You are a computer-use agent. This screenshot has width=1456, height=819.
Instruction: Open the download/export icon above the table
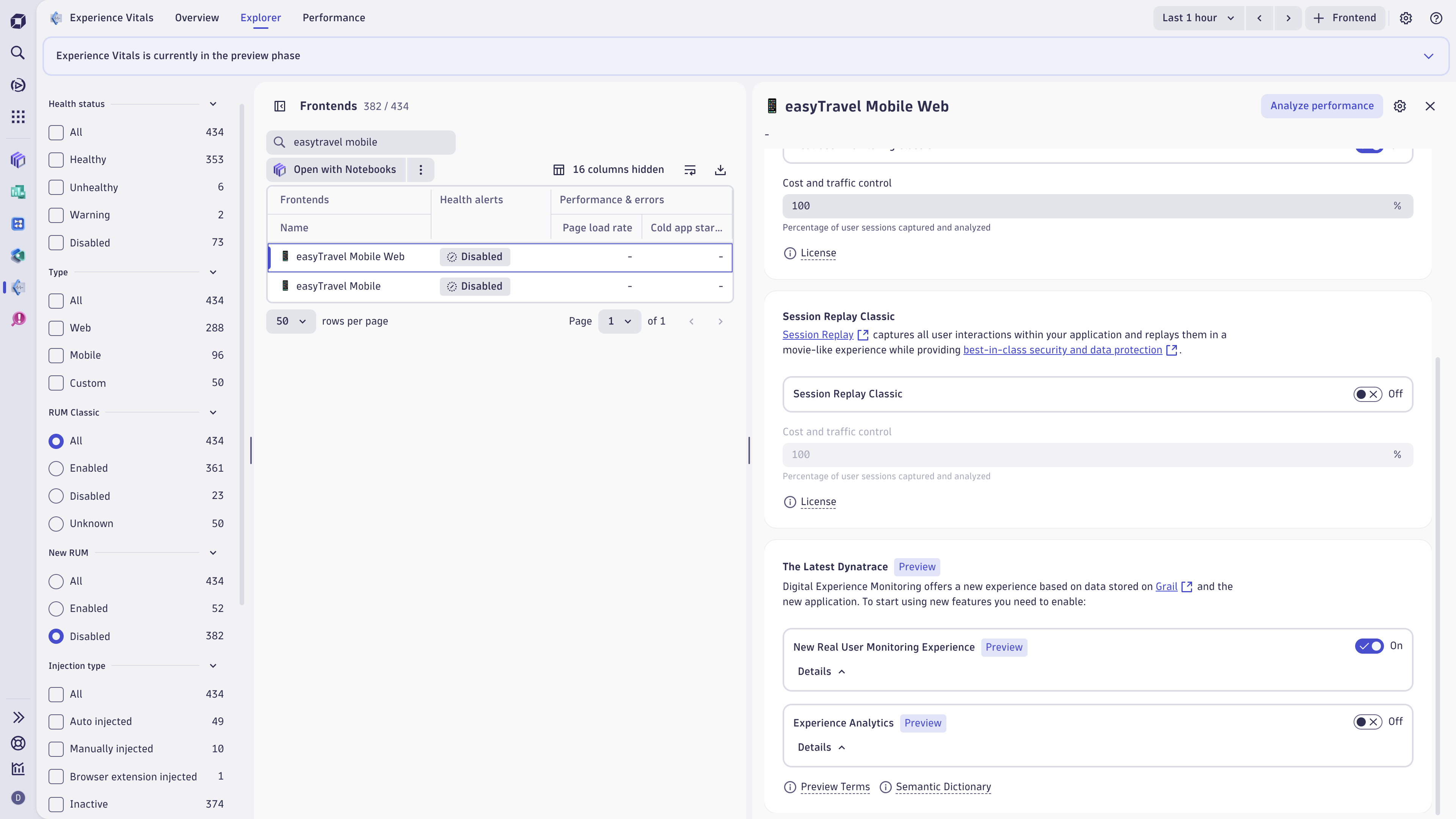tap(720, 169)
